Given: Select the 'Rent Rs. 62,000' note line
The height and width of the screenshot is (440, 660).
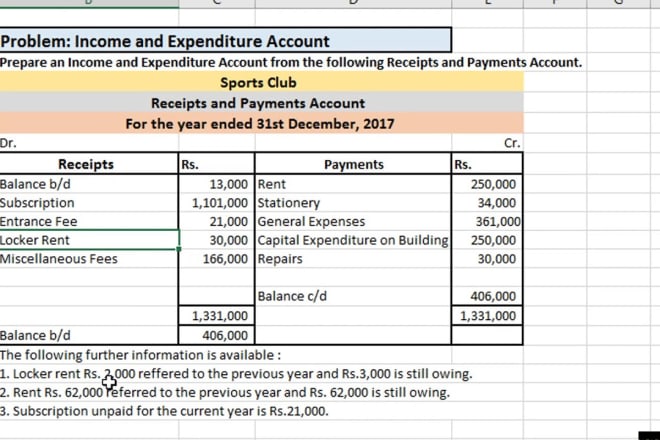Looking at the screenshot, I should (225, 392).
